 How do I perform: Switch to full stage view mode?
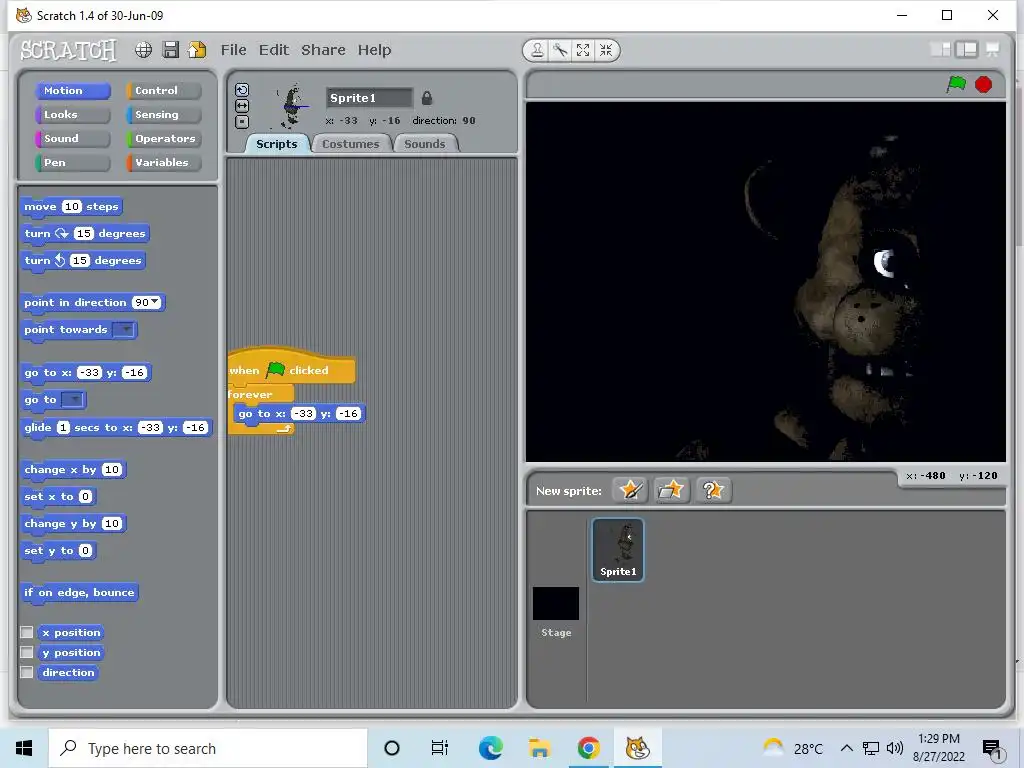tap(967, 50)
